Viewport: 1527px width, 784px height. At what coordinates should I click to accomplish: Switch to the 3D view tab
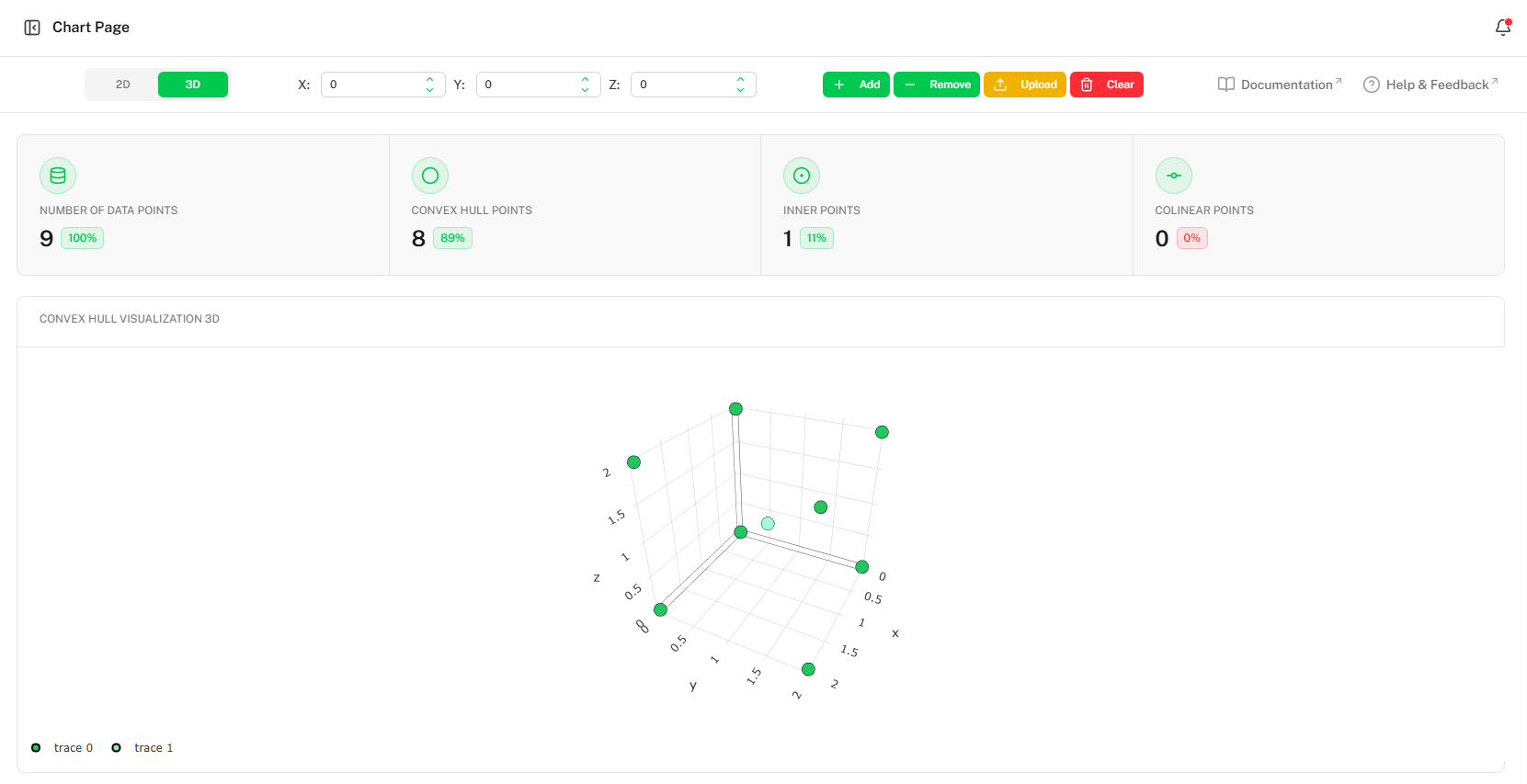coord(193,85)
